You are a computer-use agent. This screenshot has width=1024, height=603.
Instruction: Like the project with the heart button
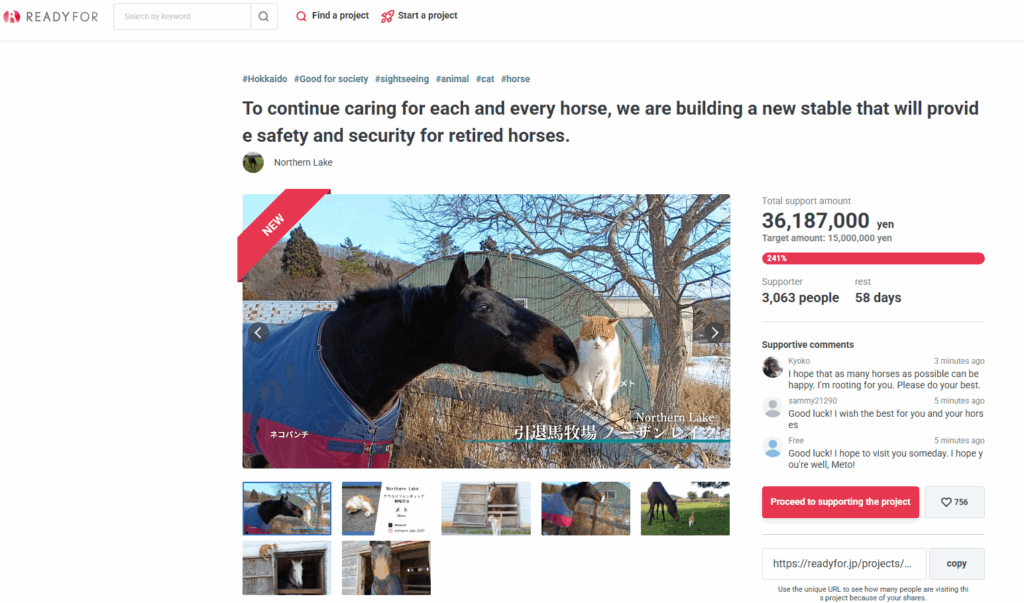954,502
